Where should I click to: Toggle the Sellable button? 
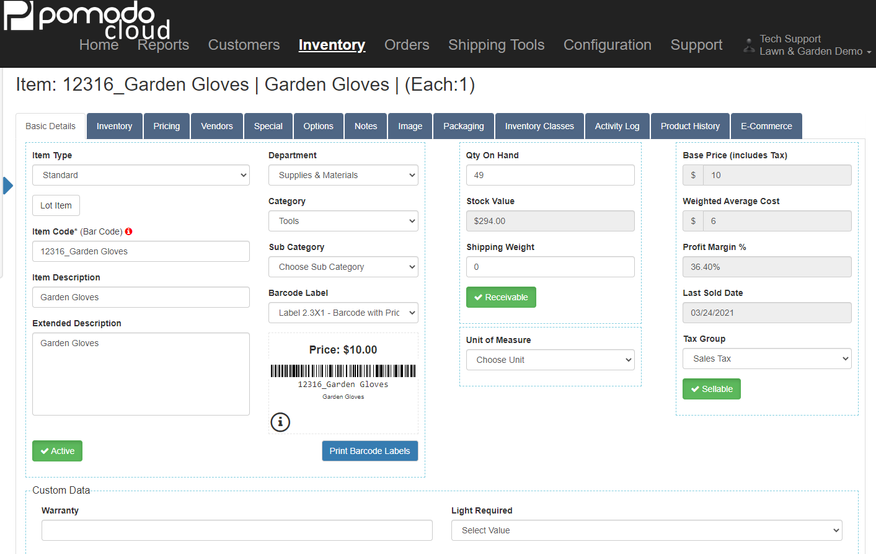coord(711,389)
